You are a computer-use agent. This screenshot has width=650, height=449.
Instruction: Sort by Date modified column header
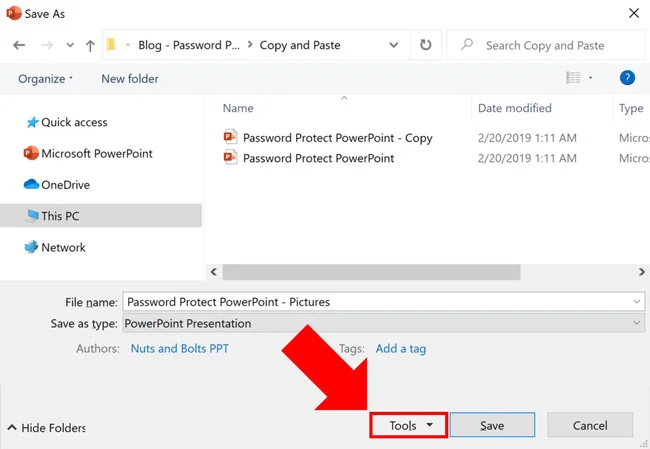pos(514,108)
